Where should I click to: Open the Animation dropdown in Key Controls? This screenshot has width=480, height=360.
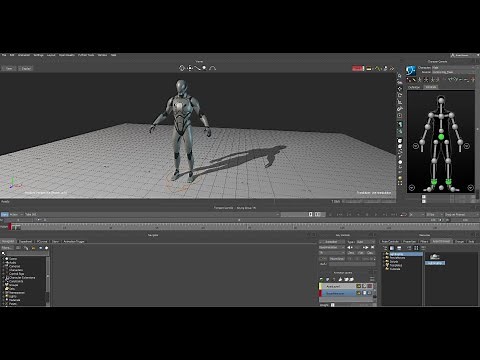332,242
